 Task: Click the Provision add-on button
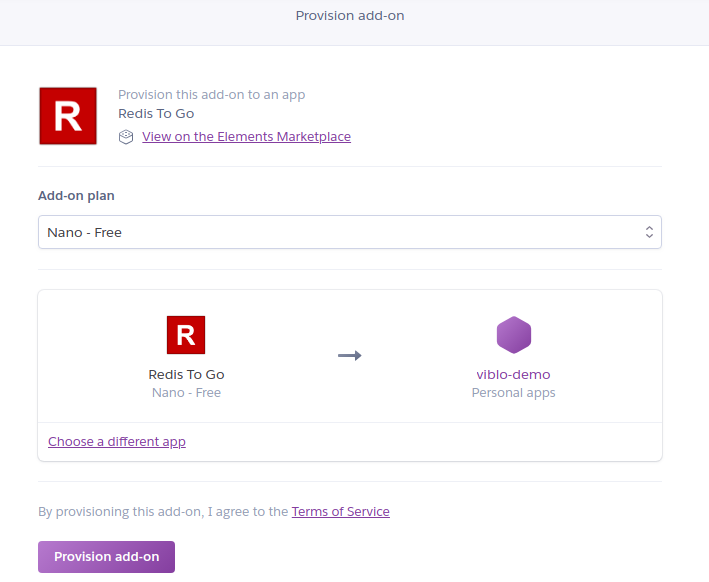(x=106, y=557)
